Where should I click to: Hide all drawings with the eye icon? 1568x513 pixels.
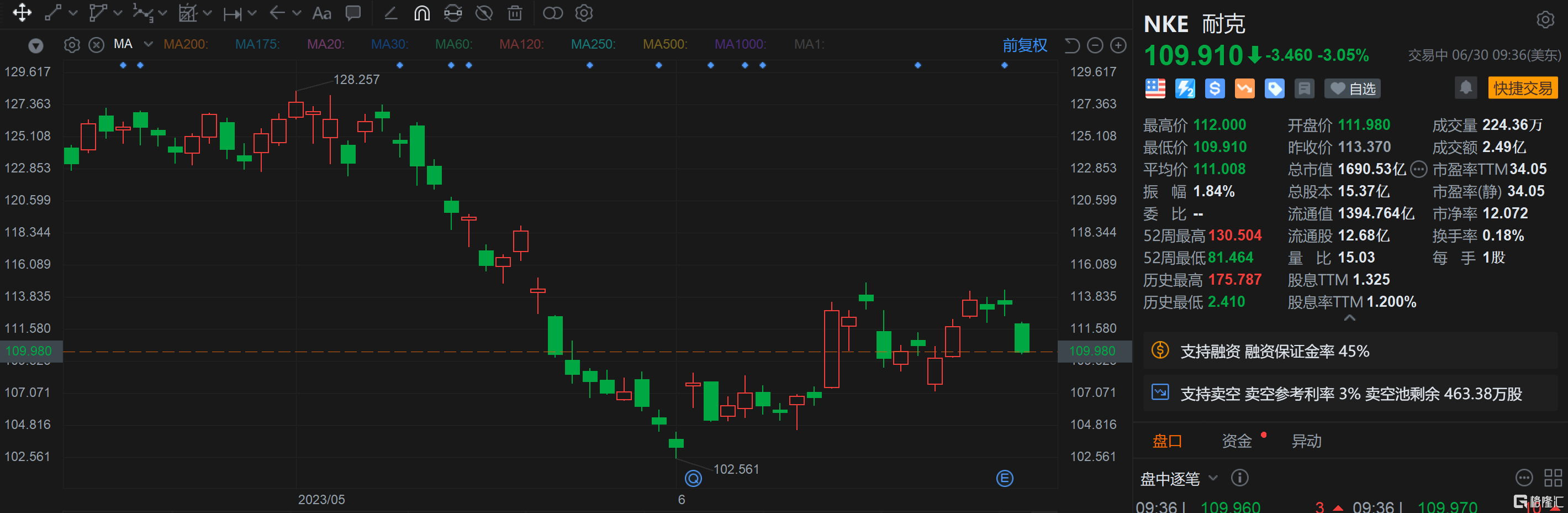tap(484, 13)
